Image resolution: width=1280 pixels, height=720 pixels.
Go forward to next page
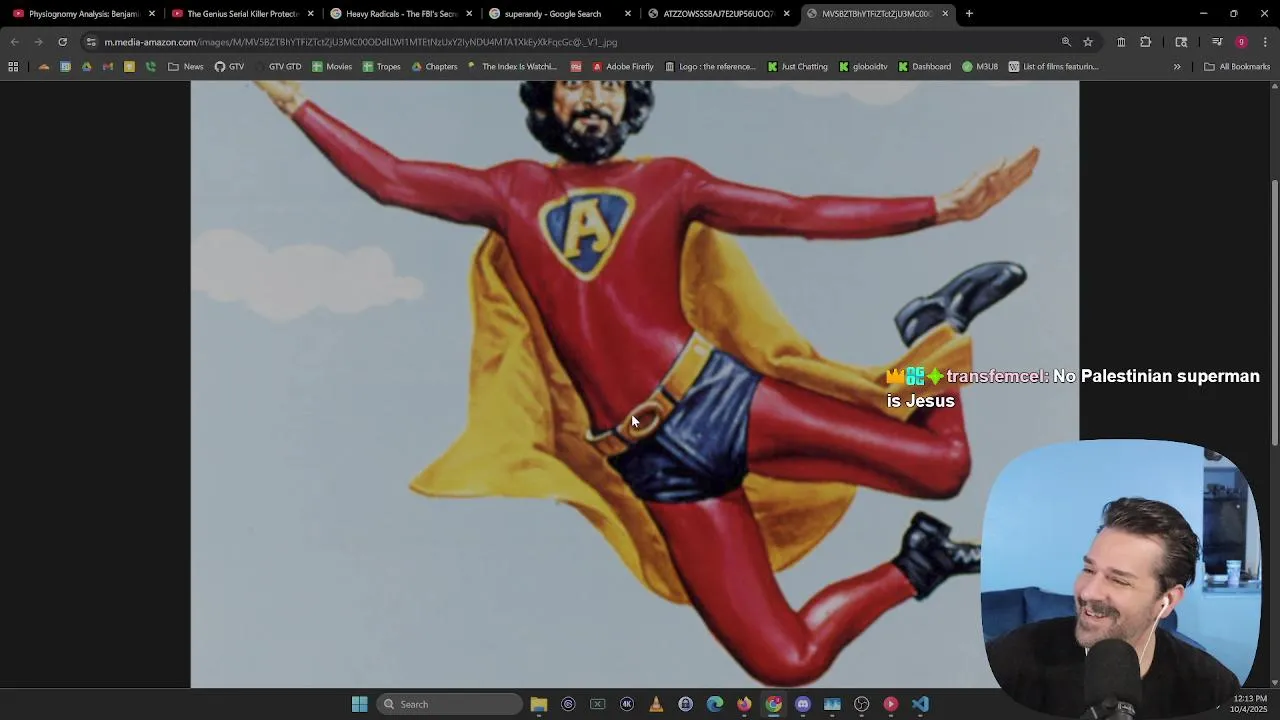pyautogui.click(x=38, y=42)
